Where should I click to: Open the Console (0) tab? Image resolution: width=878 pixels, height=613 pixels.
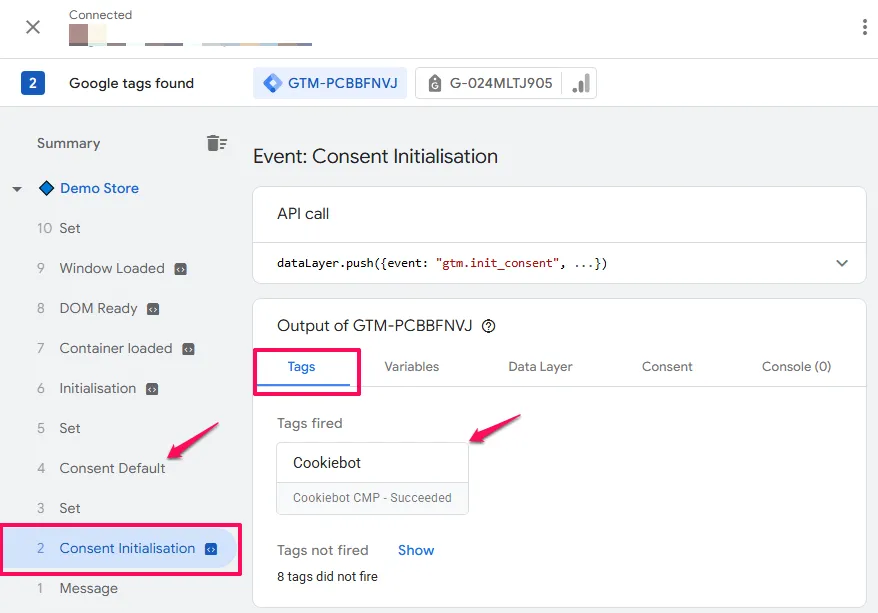(795, 366)
